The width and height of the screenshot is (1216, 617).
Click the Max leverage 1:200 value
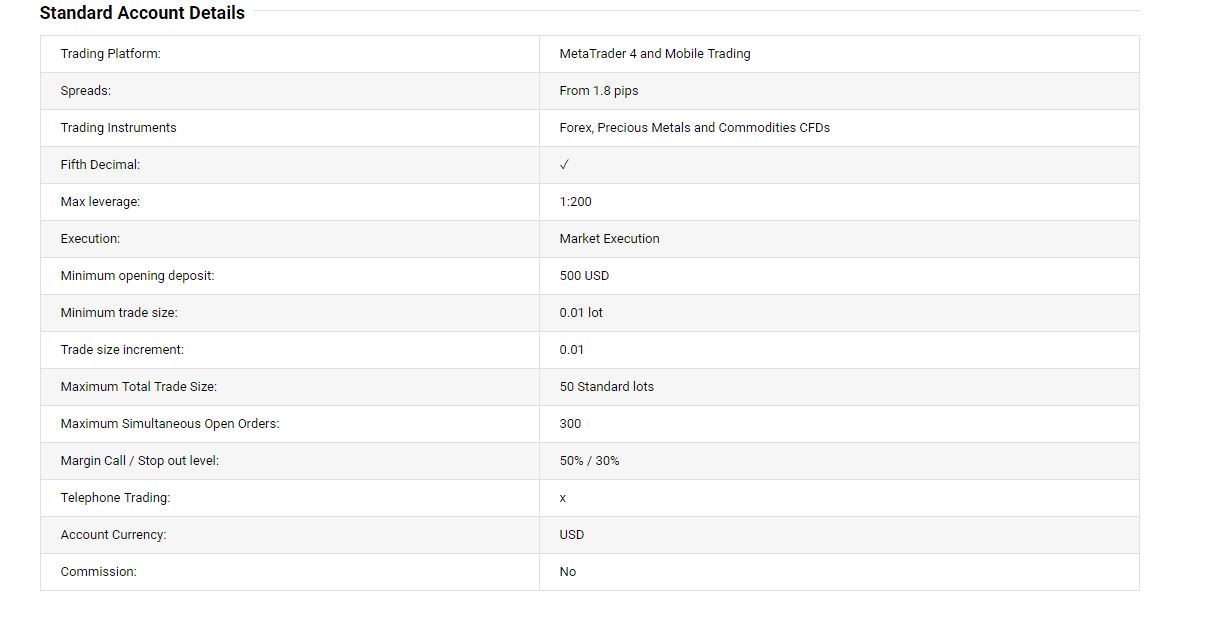[x=576, y=202]
